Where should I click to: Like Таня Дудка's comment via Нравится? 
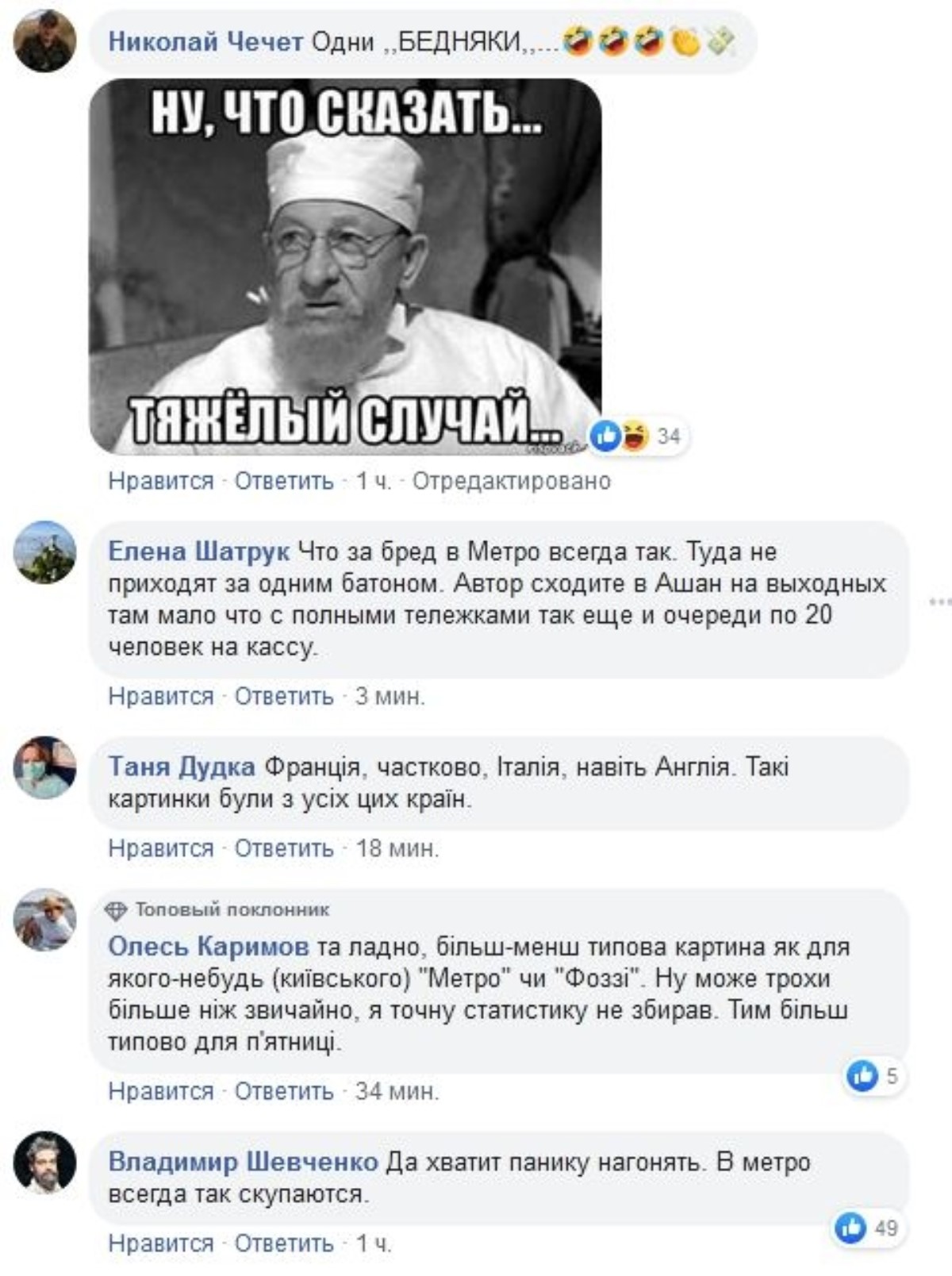[161, 848]
